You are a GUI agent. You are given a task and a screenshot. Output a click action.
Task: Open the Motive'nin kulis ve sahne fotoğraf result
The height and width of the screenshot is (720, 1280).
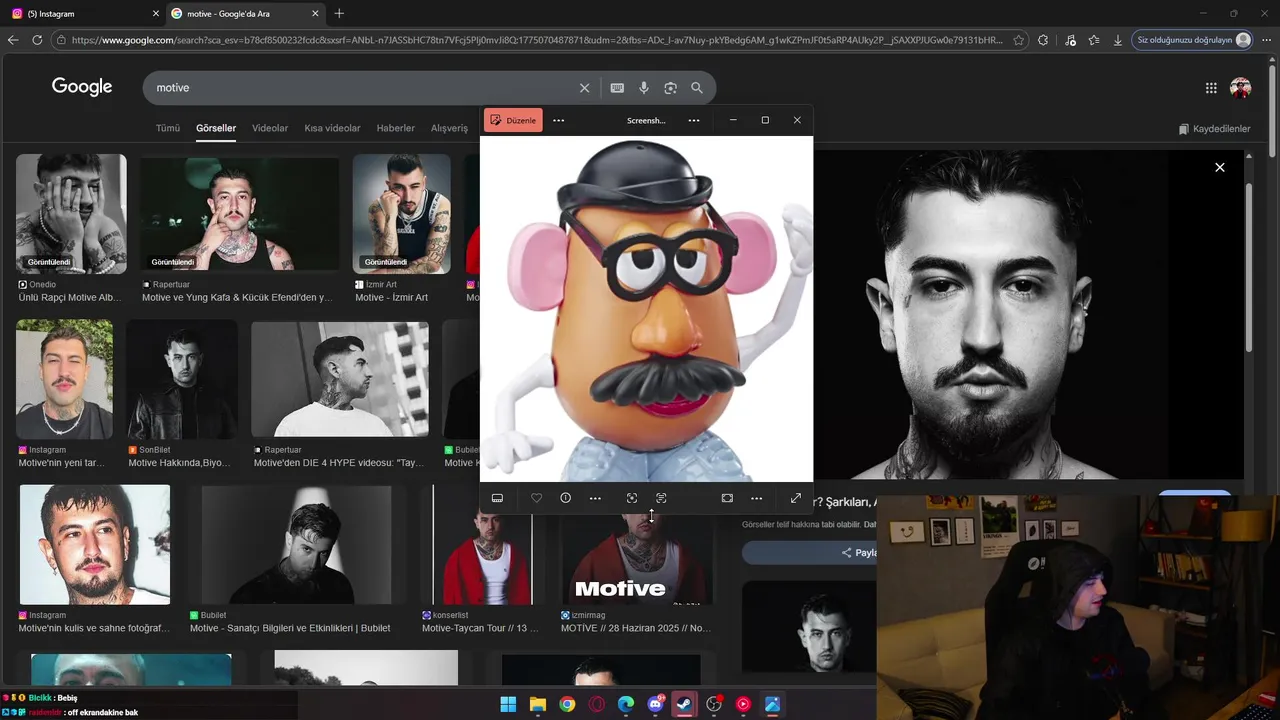[94, 545]
